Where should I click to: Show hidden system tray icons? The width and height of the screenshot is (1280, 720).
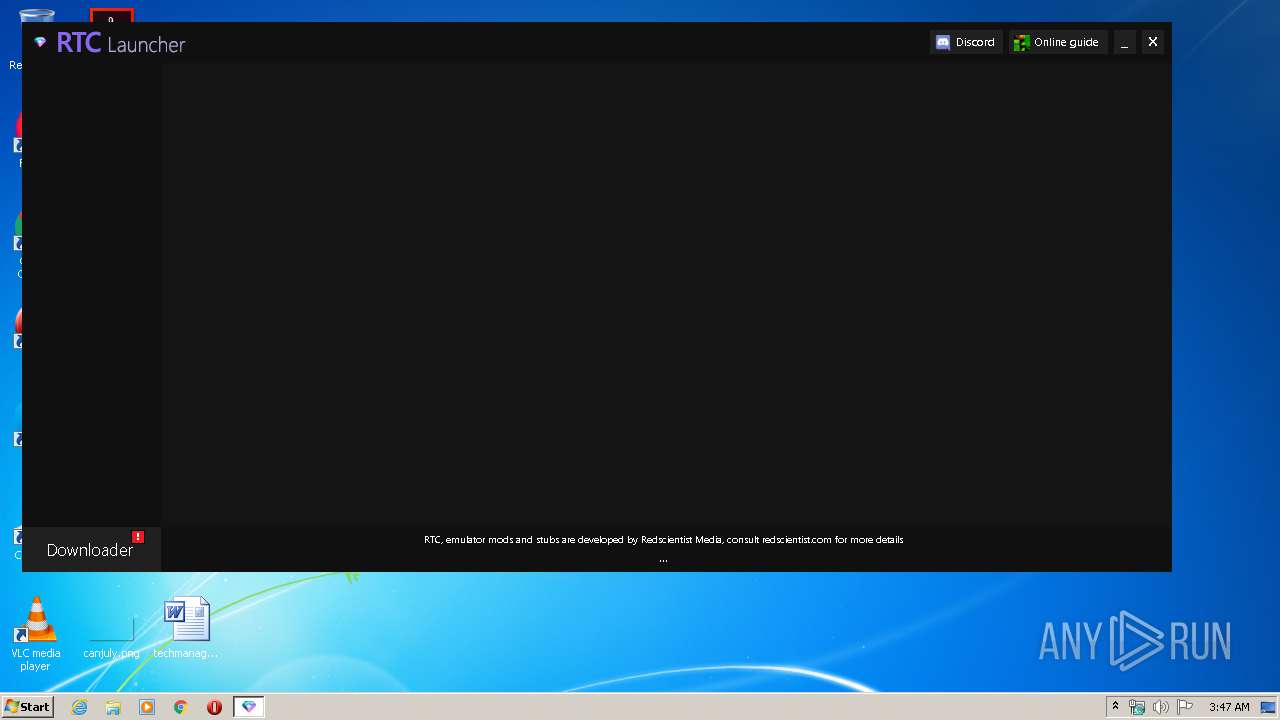pyautogui.click(x=1115, y=707)
